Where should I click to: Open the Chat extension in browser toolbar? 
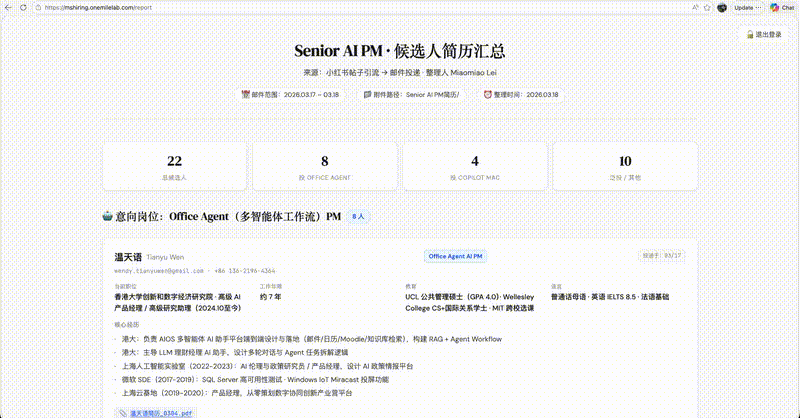click(x=781, y=7)
